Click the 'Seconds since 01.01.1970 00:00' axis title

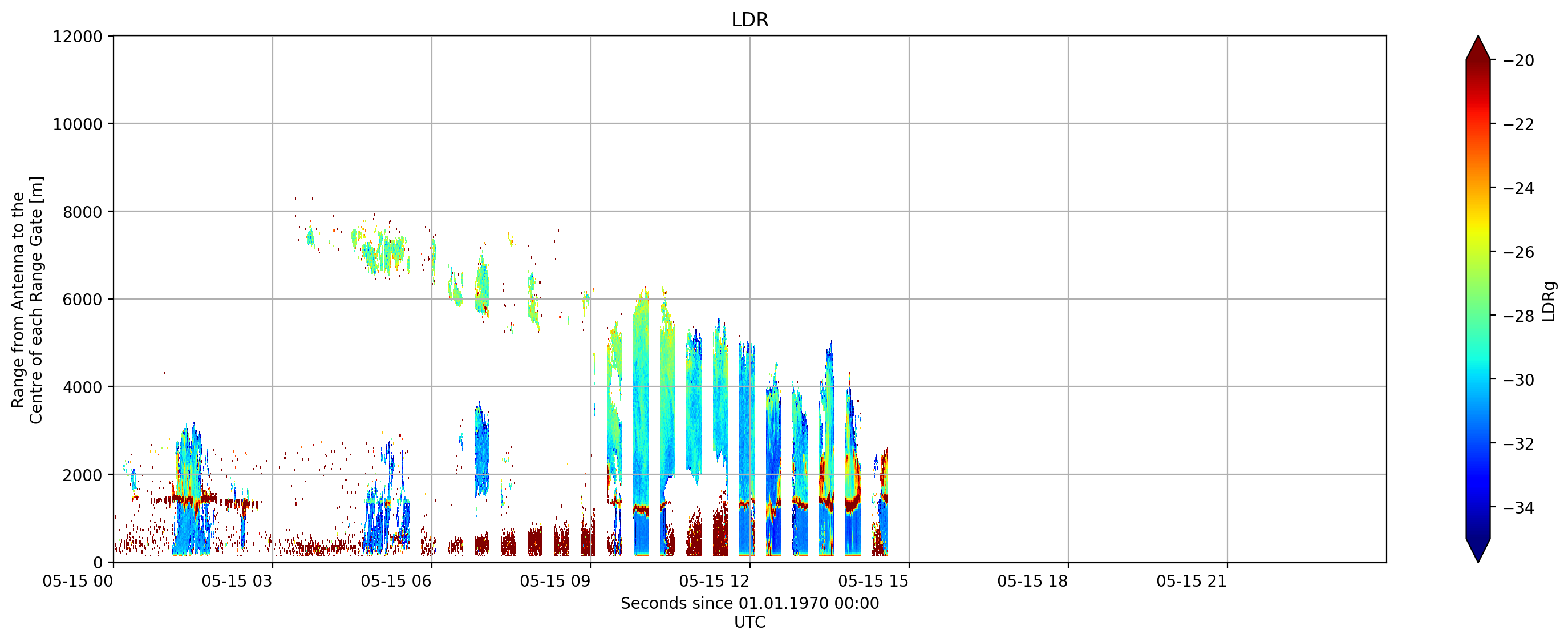click(750, 604)
